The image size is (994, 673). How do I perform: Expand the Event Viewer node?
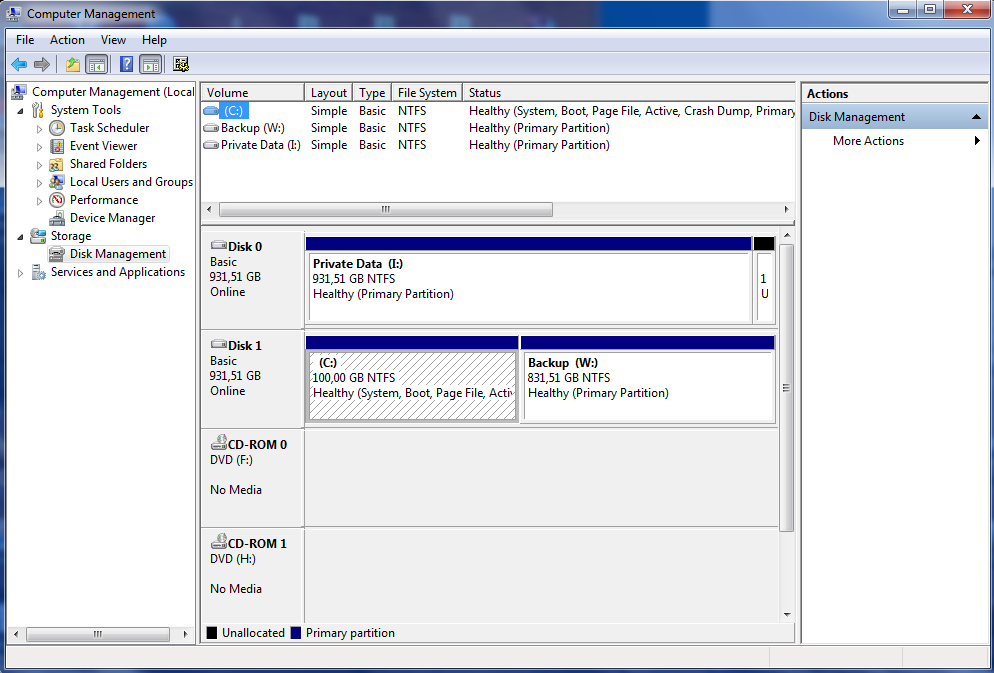(39, 146)
